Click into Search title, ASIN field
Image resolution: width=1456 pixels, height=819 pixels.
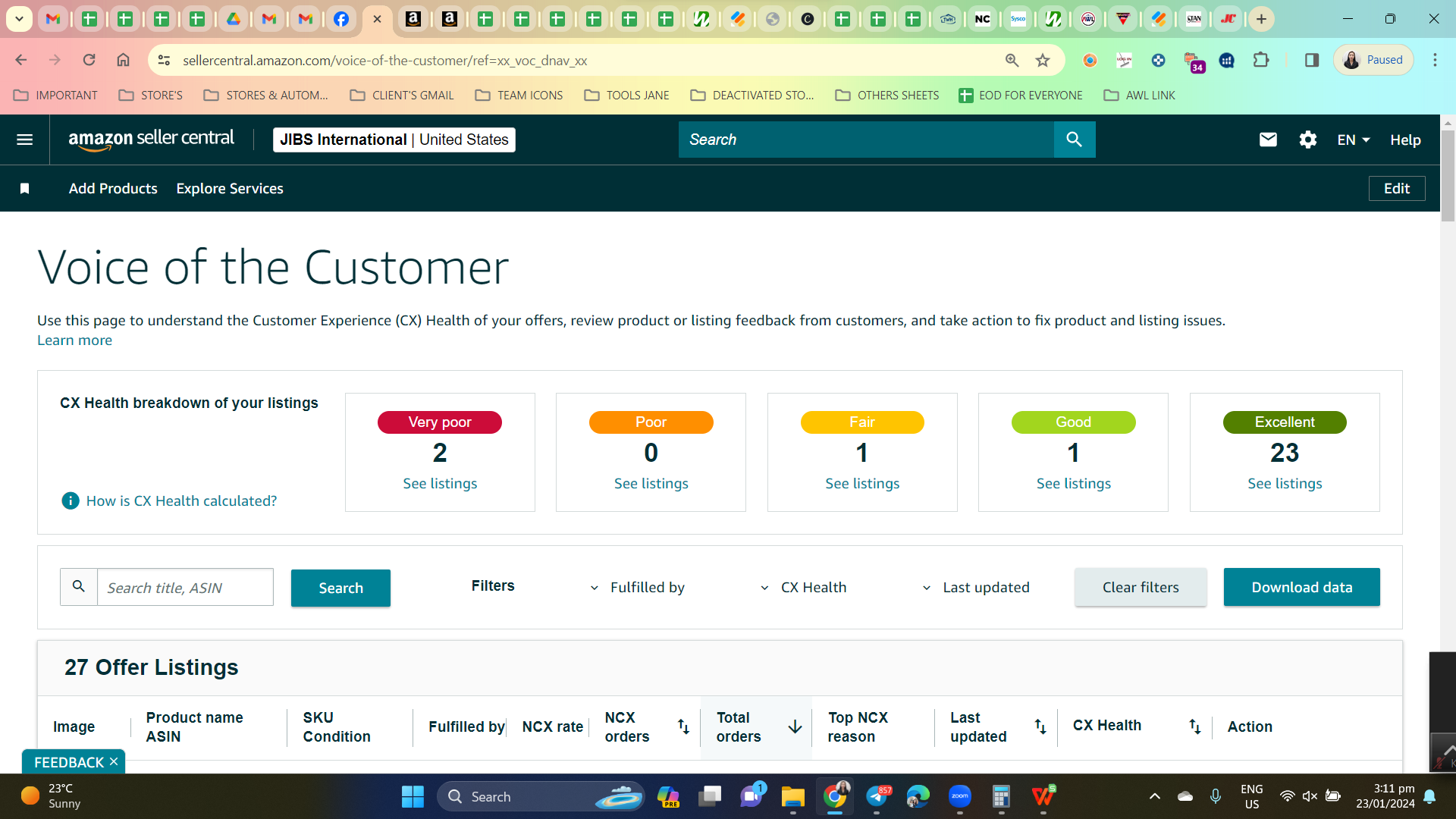coord(185,588)
